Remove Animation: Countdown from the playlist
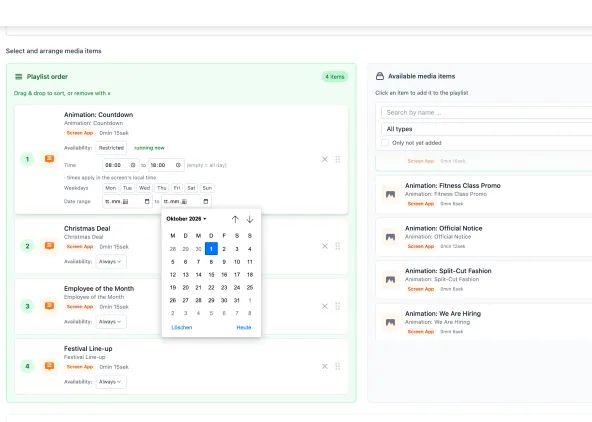 325,159
